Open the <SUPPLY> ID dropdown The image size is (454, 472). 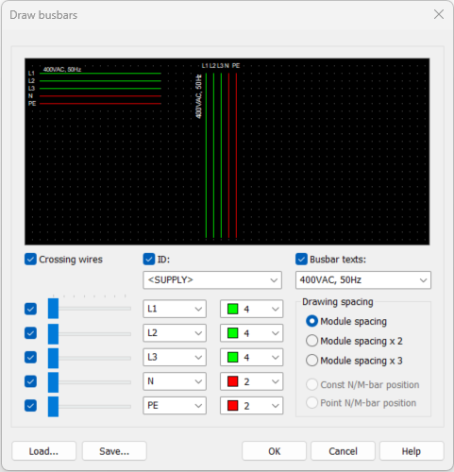[212, 280]
